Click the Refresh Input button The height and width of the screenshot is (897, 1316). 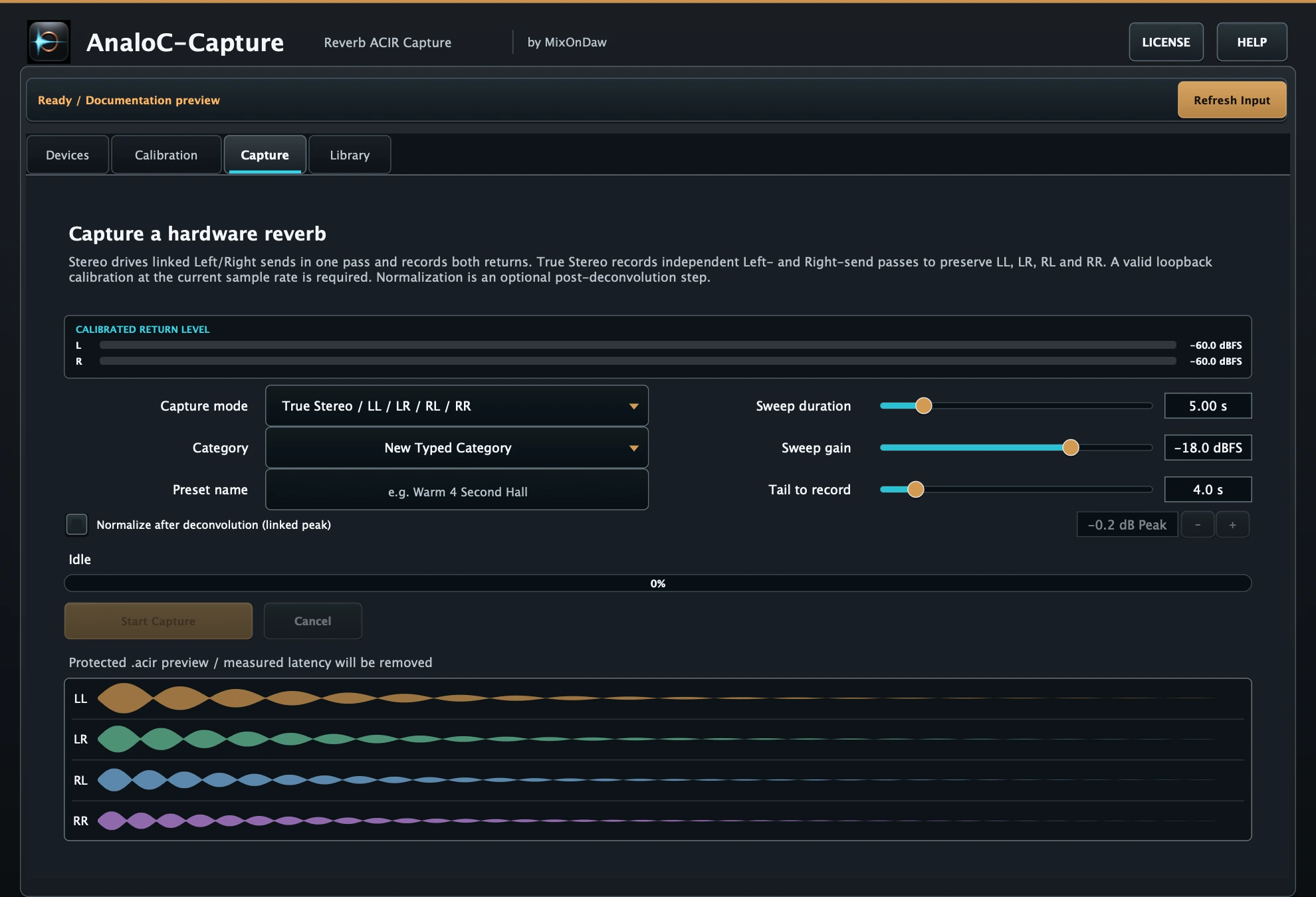click(x=1232, y=100)
